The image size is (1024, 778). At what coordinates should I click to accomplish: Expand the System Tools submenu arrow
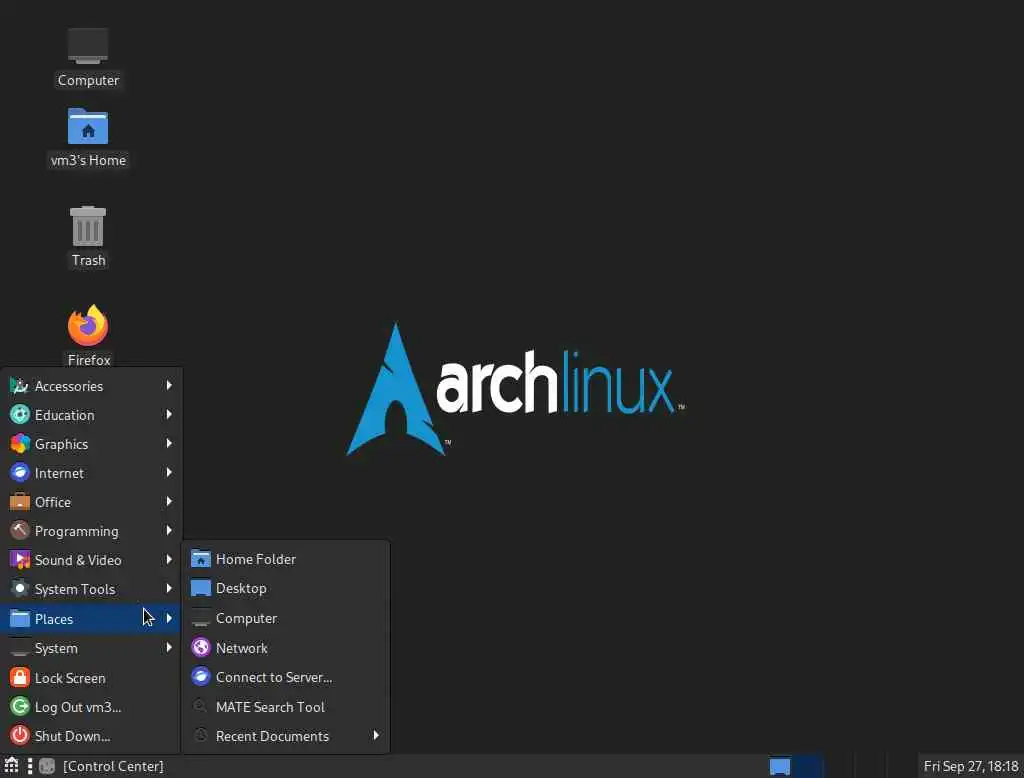(x=169, y=589)
